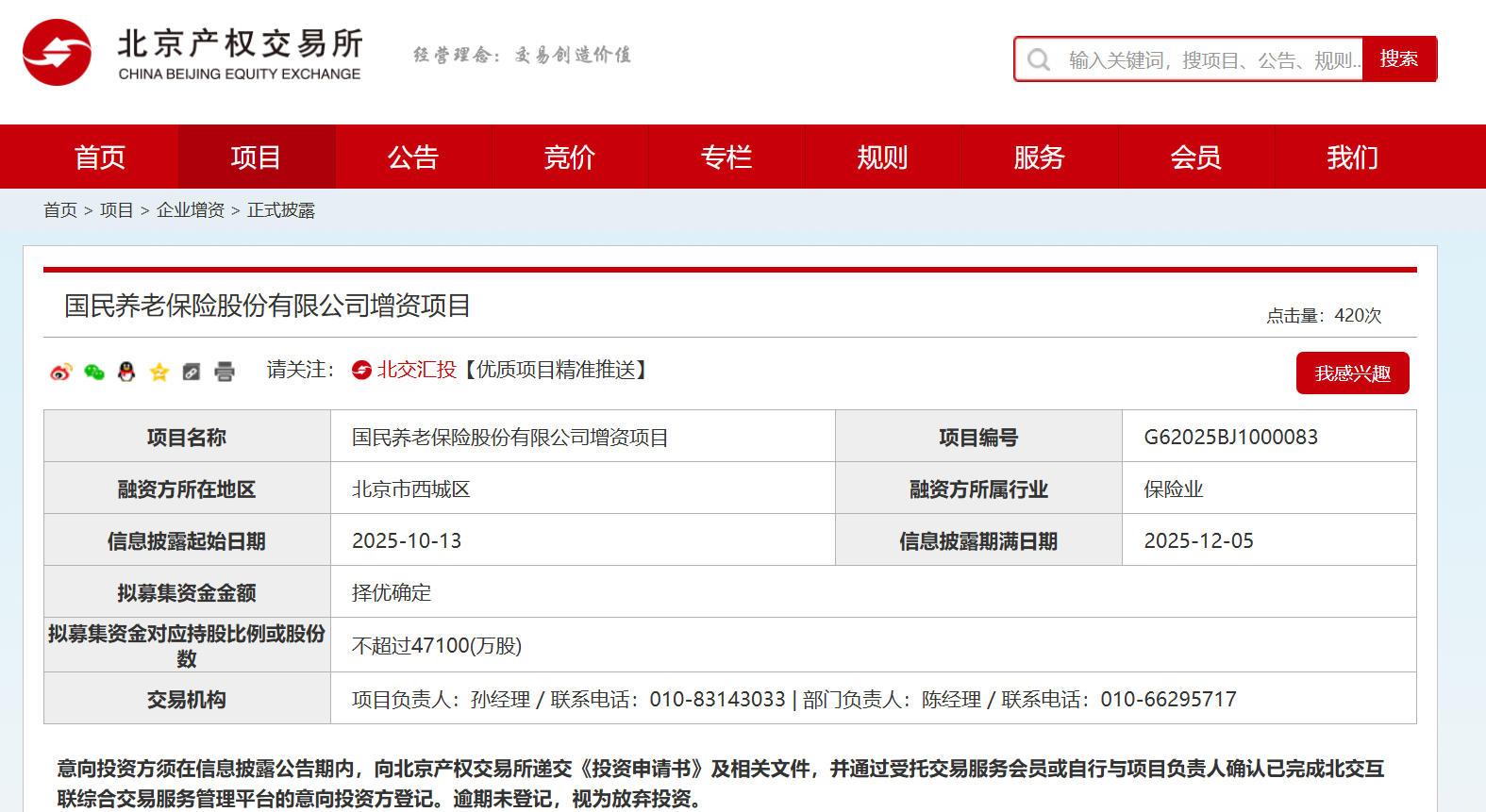Click the QZone yellow star icon

tap(159, 372)
